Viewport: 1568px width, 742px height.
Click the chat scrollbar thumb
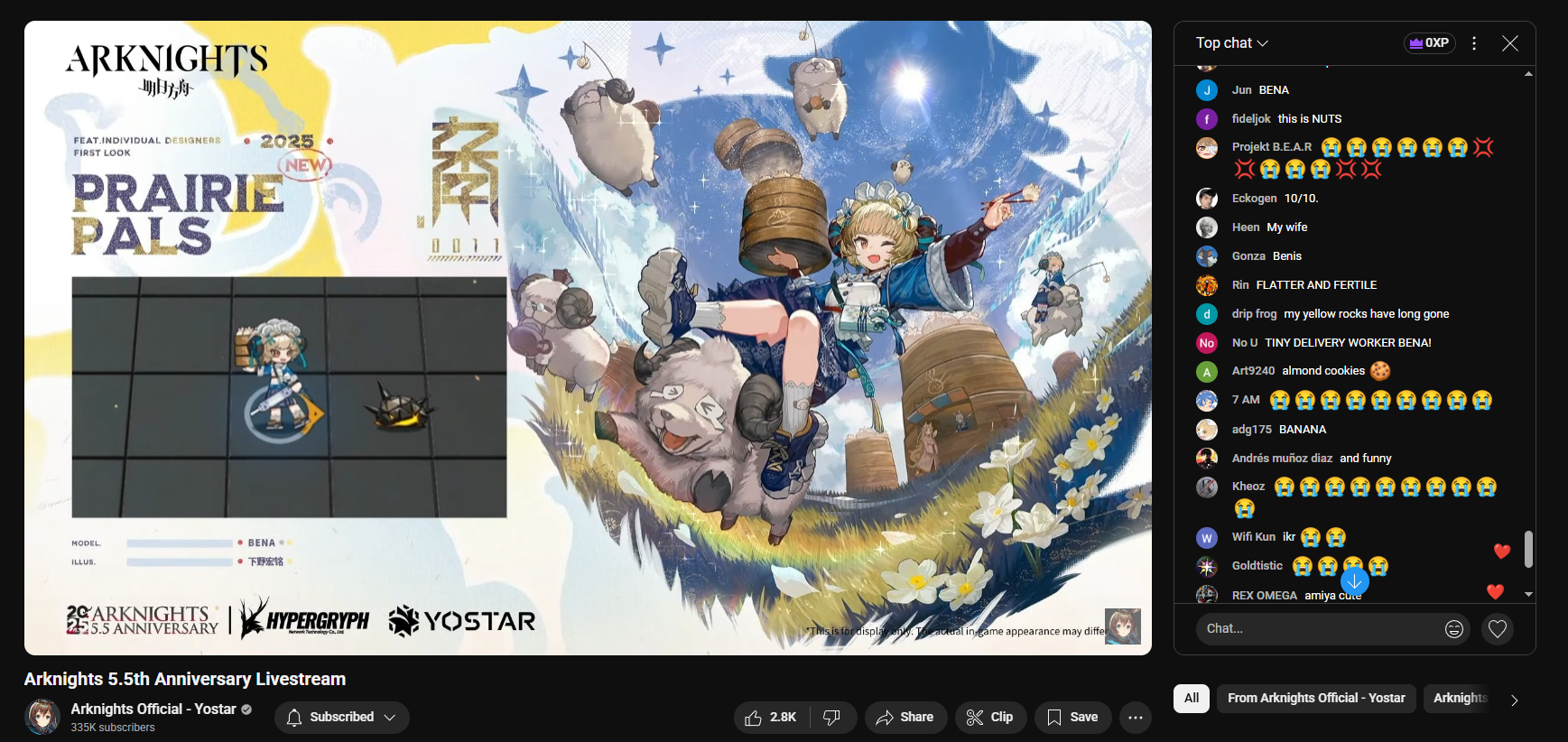[1528, 549]
